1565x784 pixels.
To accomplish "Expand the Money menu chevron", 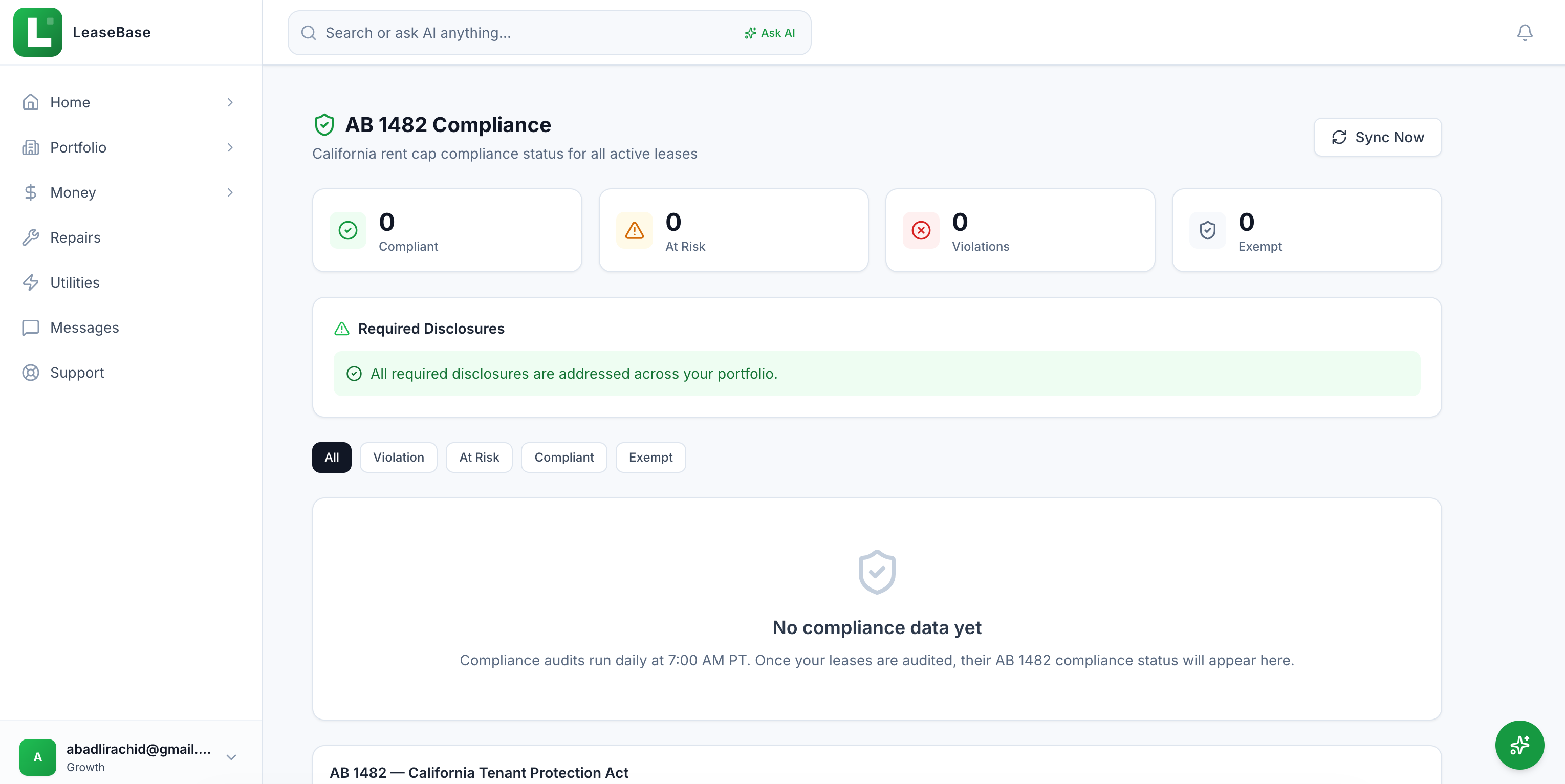I will point(230,192).
